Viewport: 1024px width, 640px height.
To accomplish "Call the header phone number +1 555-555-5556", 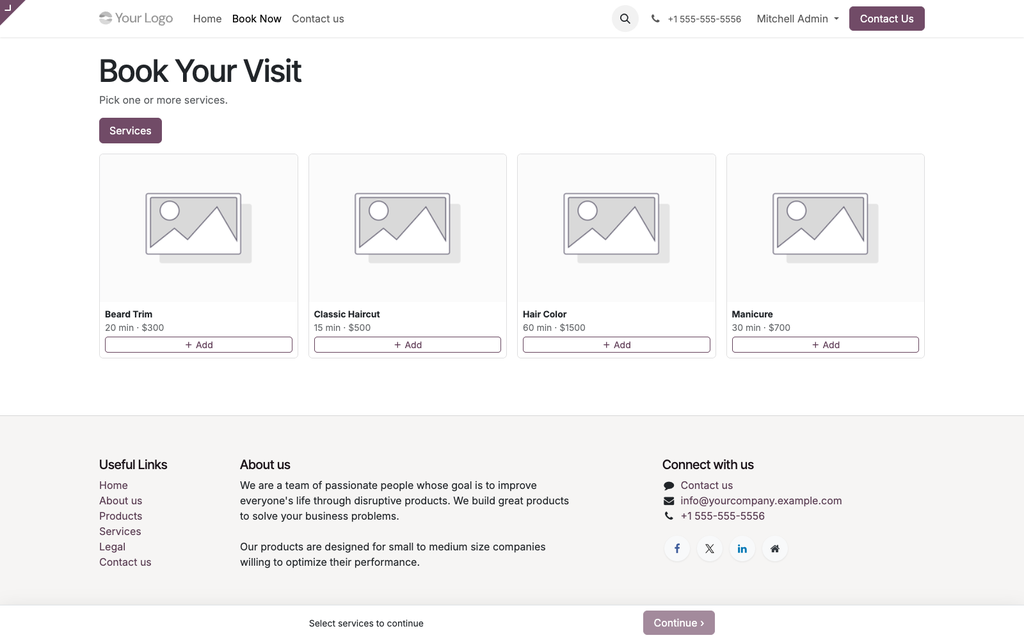I will (x=704, y=19).
